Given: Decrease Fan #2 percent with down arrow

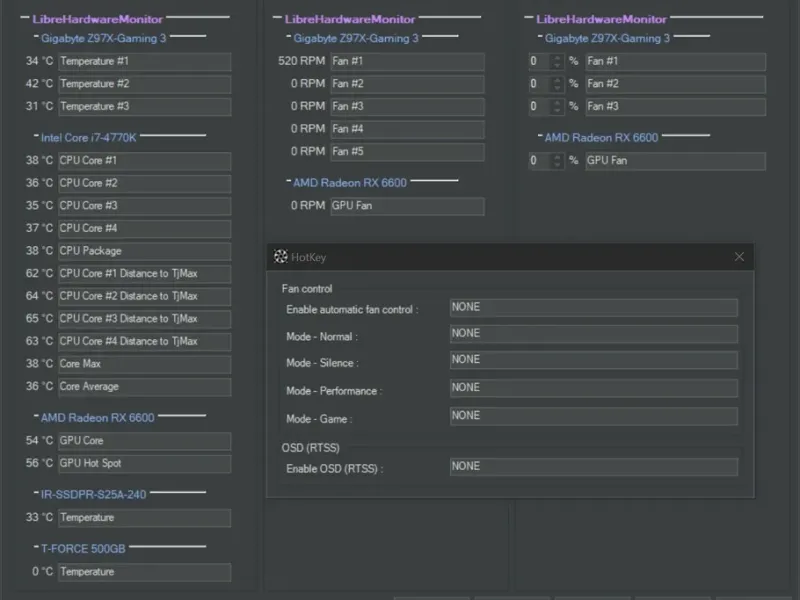Looking at the screenshot, I should point(557,88).
